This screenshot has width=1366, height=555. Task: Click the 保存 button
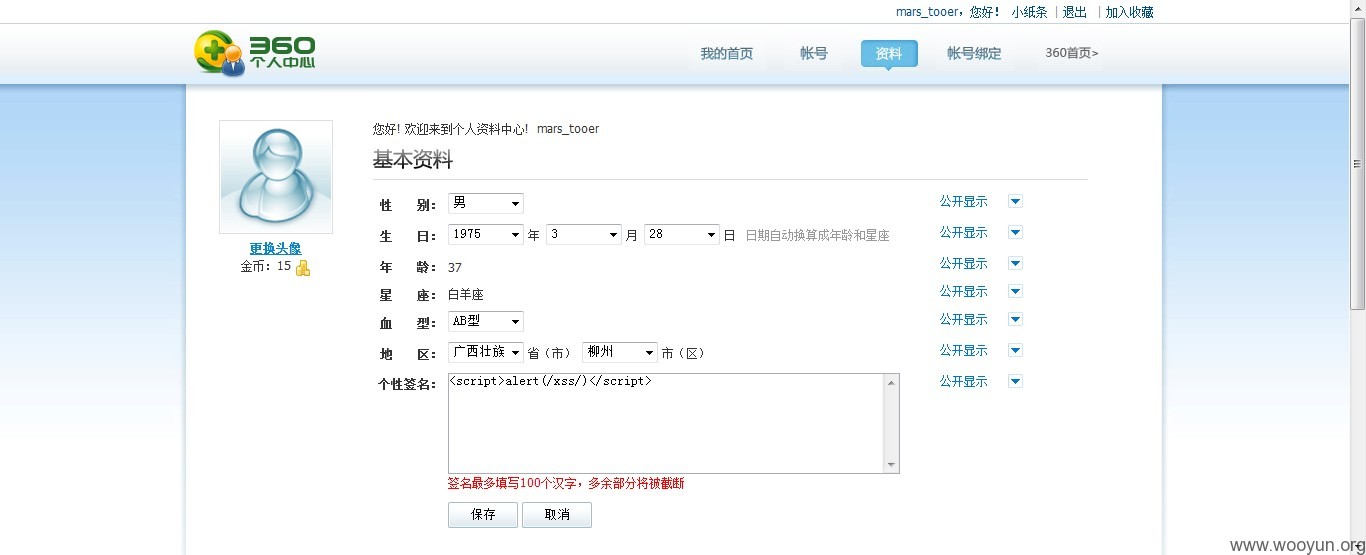[483, 515]
